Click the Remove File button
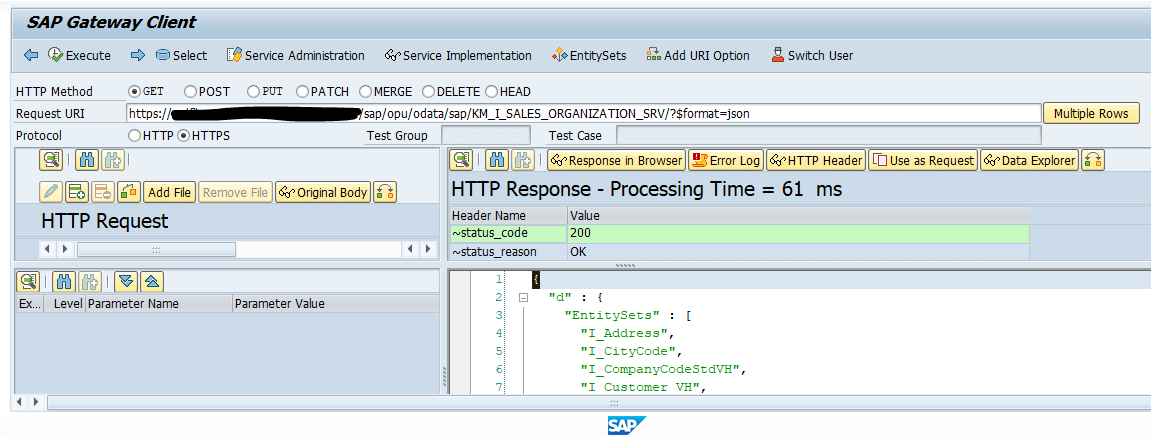The image size is (1151, 437). pos(236,192)
